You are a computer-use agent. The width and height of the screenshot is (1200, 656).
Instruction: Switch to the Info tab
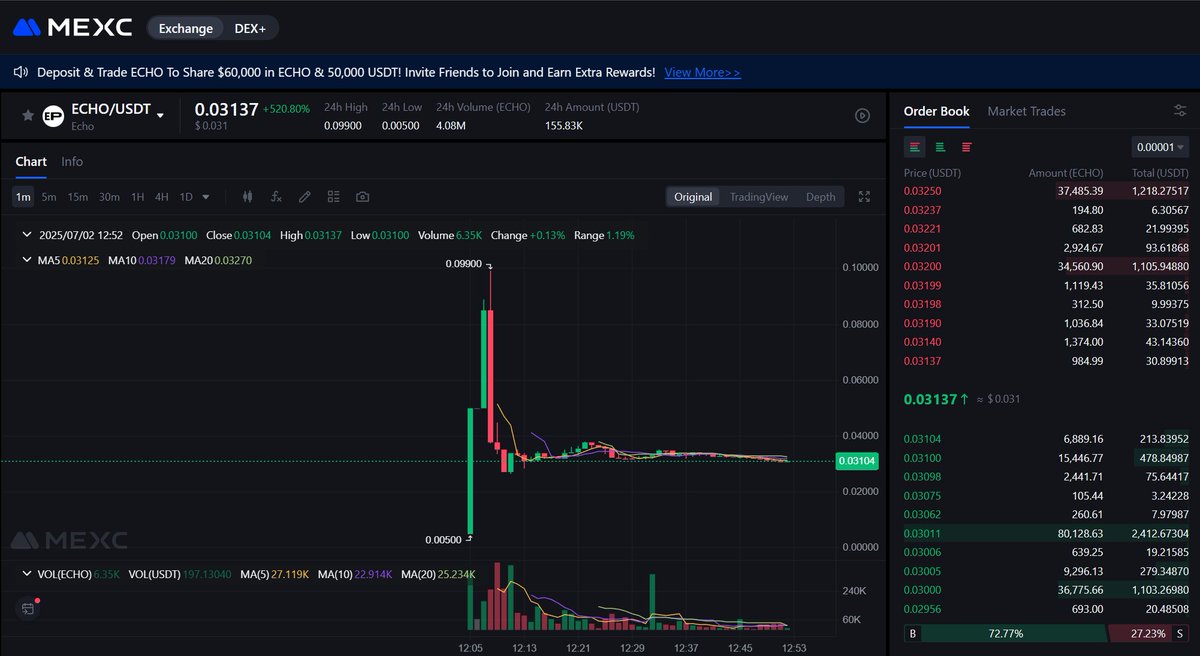(72, 161)
